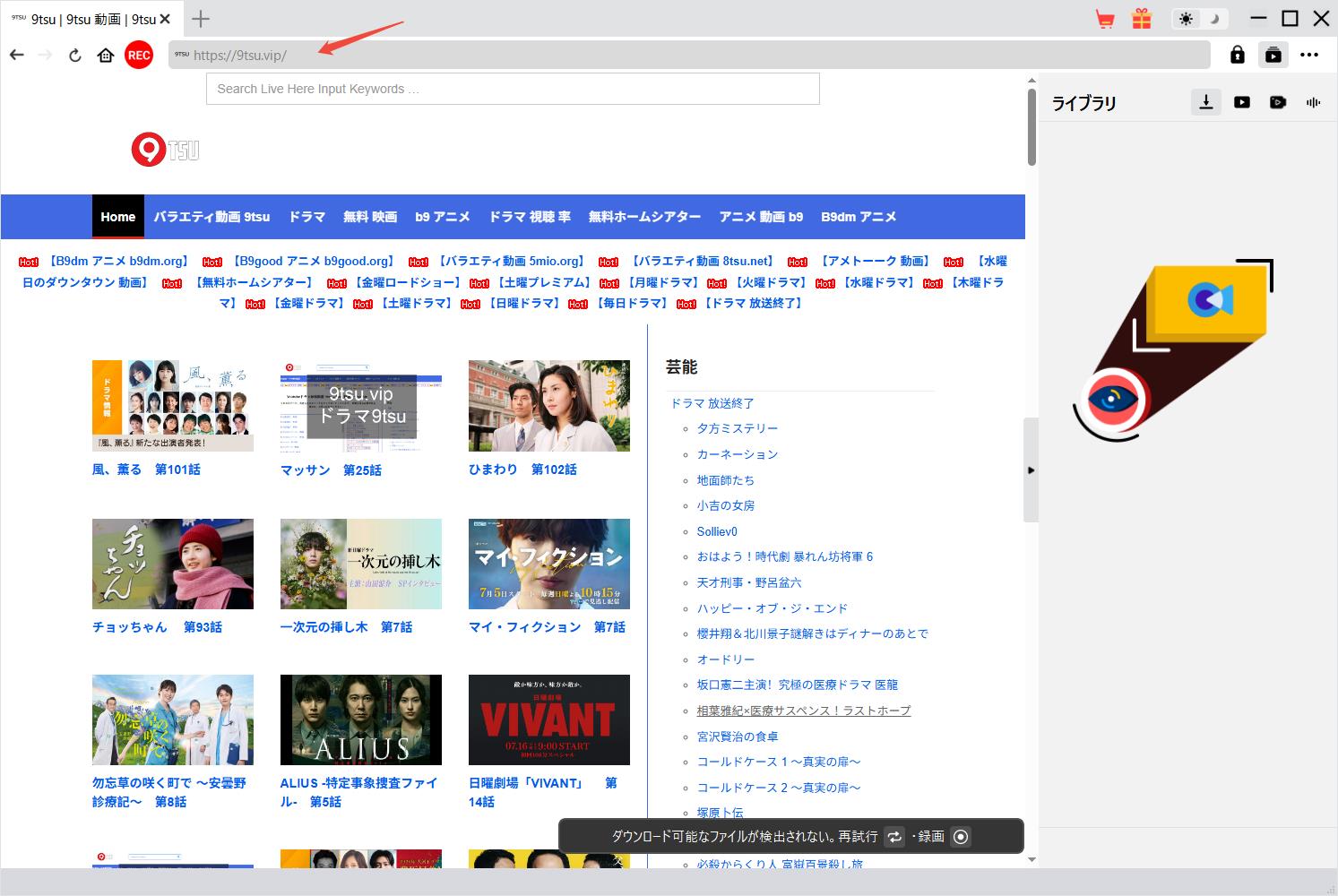Open 勿忘草の咲く町で 第8話 title link

168,792
